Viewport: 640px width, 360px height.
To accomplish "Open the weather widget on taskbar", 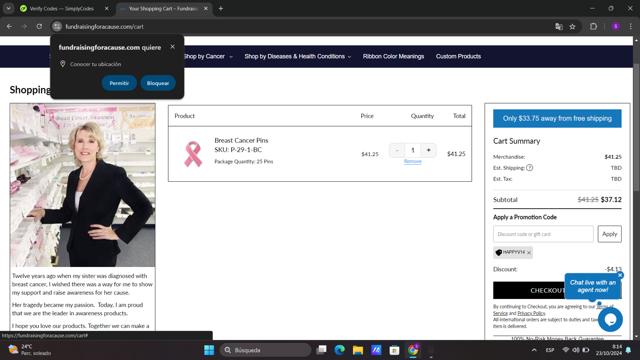I will click(x=30, y=350).
